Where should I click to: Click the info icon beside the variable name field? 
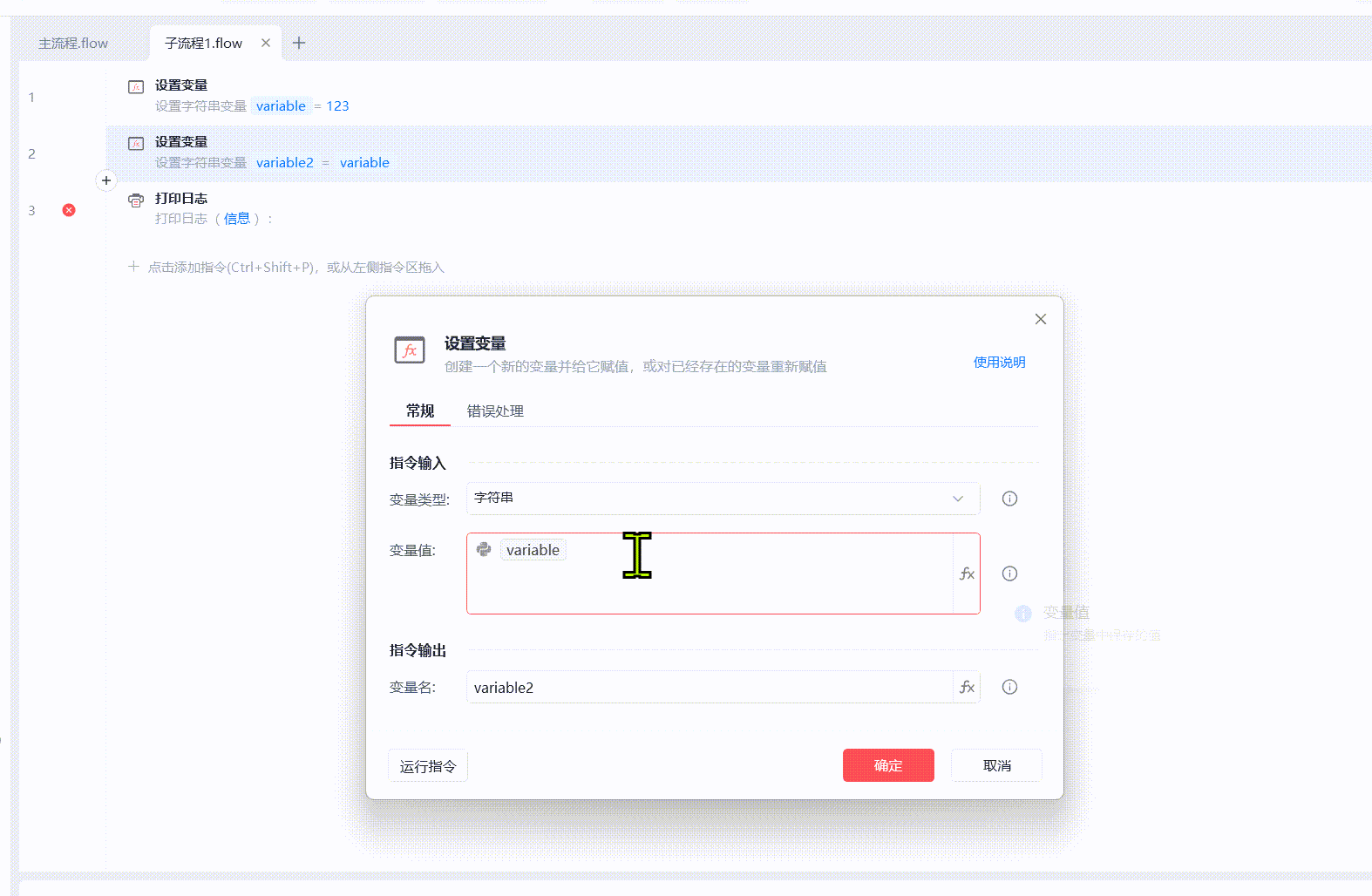(x=1009, y=687)
